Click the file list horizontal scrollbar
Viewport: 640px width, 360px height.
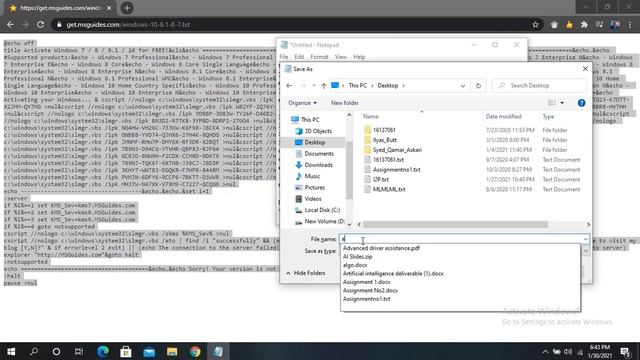coord(455,224)
